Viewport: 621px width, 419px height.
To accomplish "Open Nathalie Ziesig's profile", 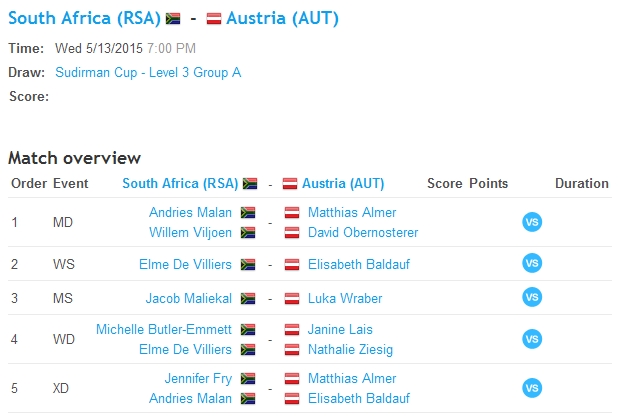I will click(x=350, y=349).
